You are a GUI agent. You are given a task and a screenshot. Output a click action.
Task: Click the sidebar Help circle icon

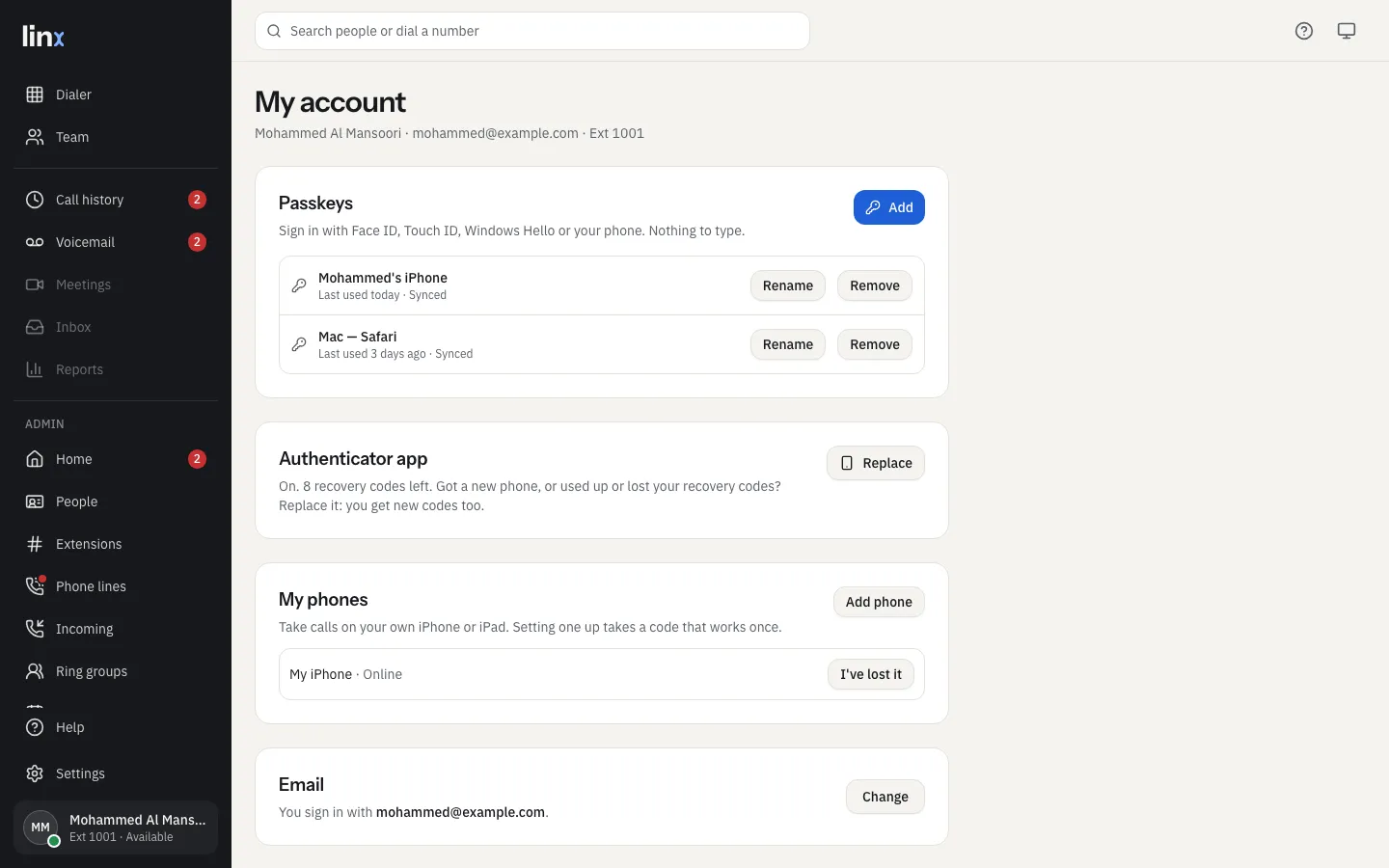pos(35,727)
